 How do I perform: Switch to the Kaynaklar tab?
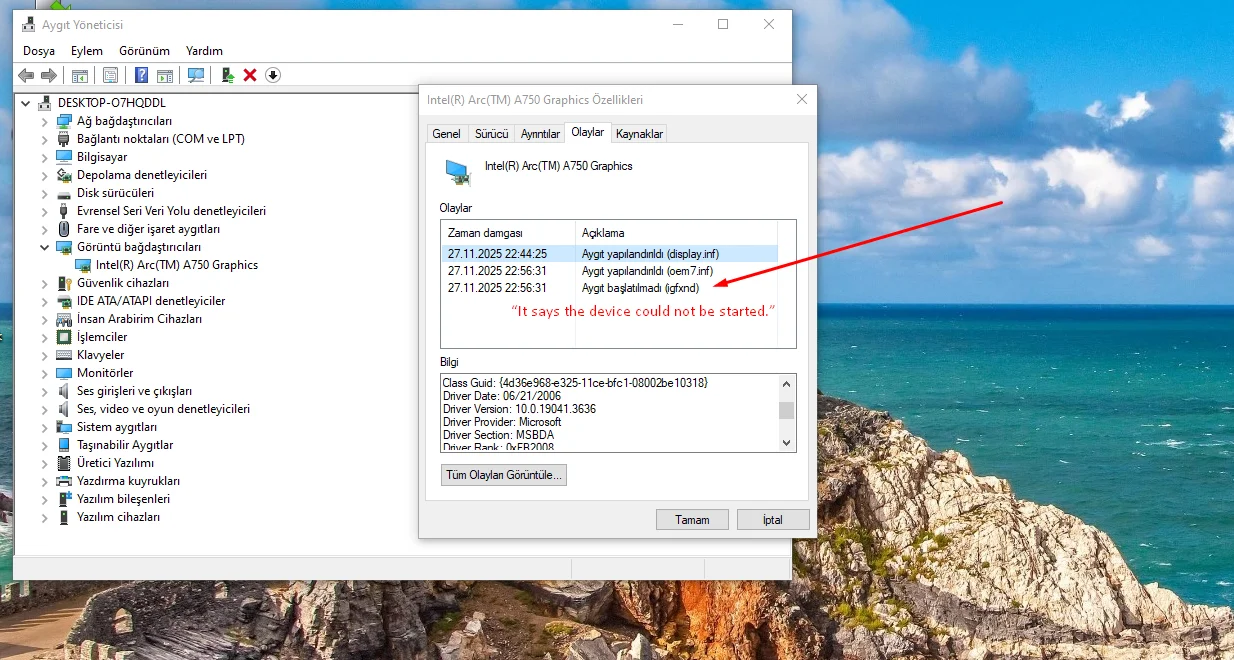pyautogui.click(x=639, y=134)
